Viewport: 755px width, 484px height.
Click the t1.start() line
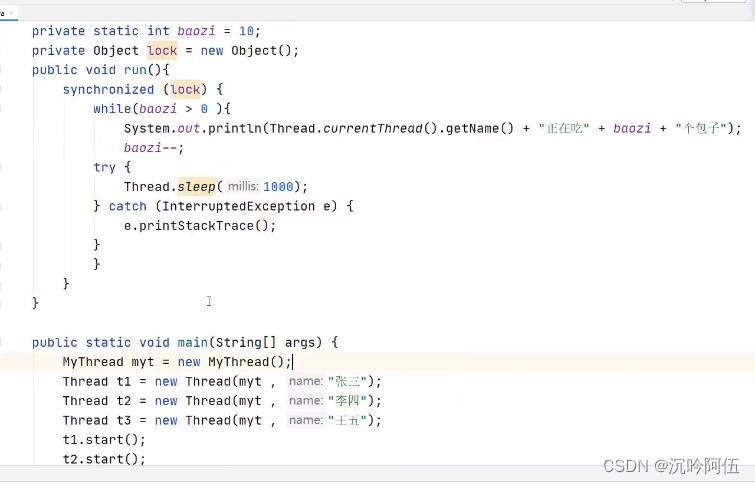coord(104,440)
